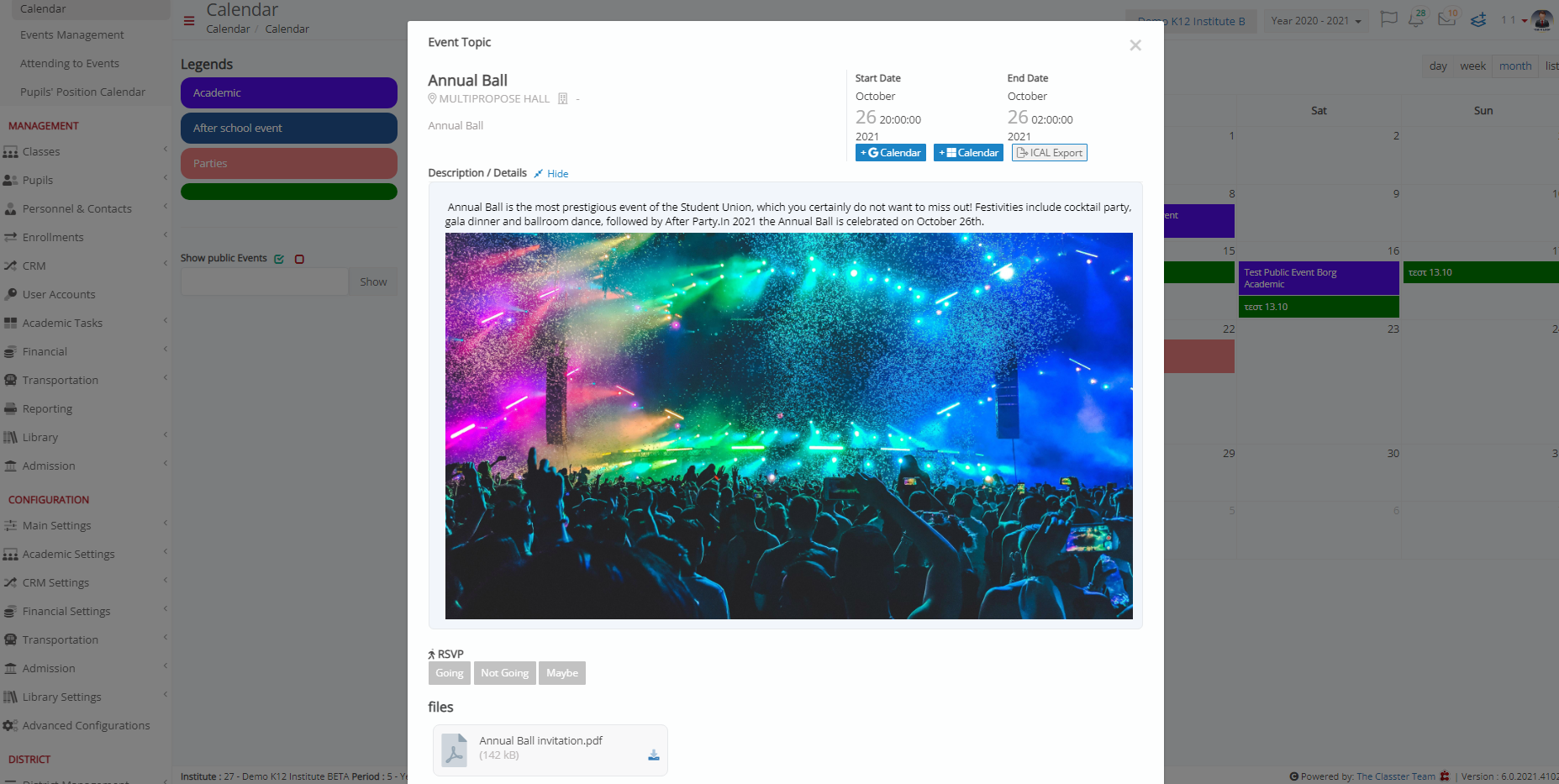The width and height of the screenshot is (1559, 784).
Task: Expand the Main Settings menu
Action: 166,524
